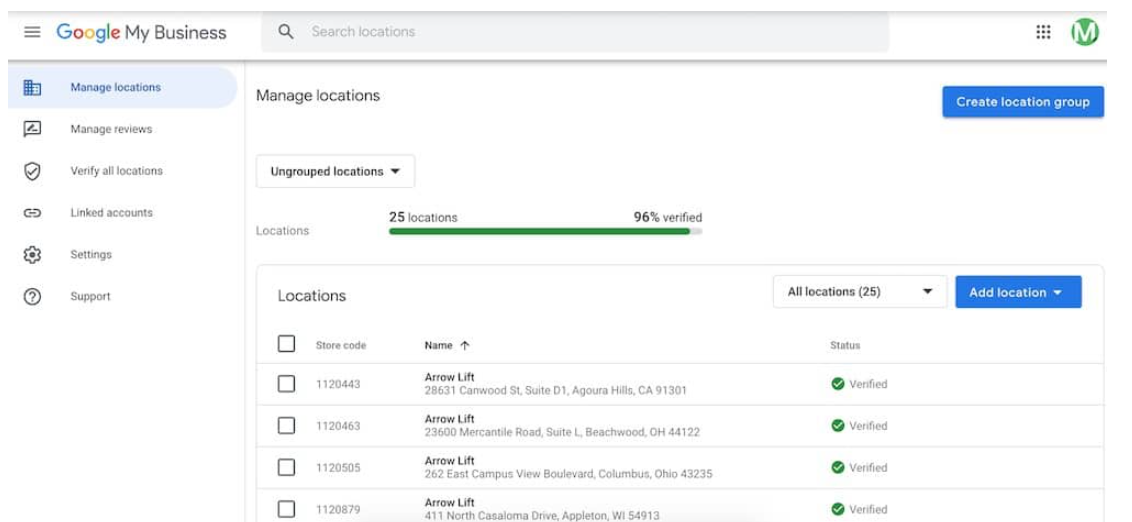Check the box for store 1120443
Image resolution: width=1132 pixels, height=522 pixels.
(x=287, y=384)
